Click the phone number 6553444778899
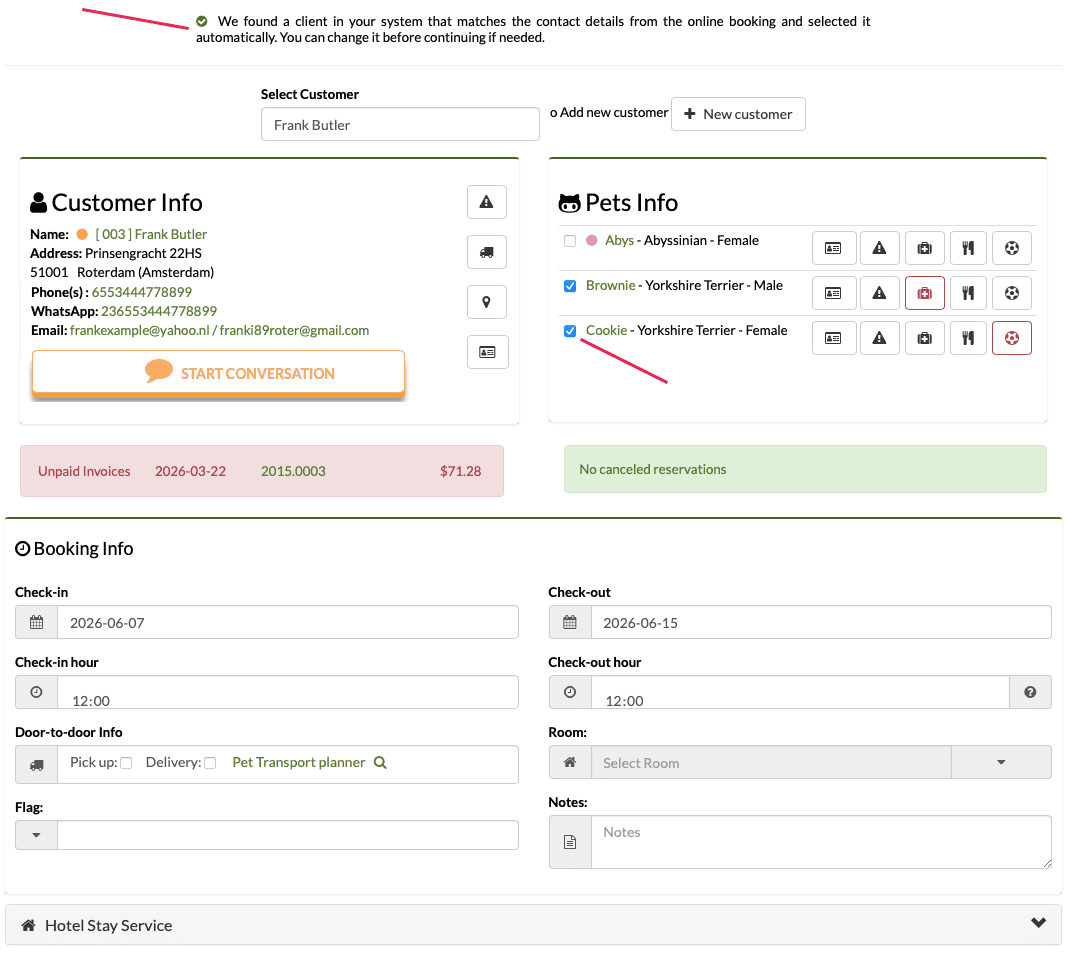Image resolution: width=1067 pixels, height=954 pixels. (x=142, y=292)
